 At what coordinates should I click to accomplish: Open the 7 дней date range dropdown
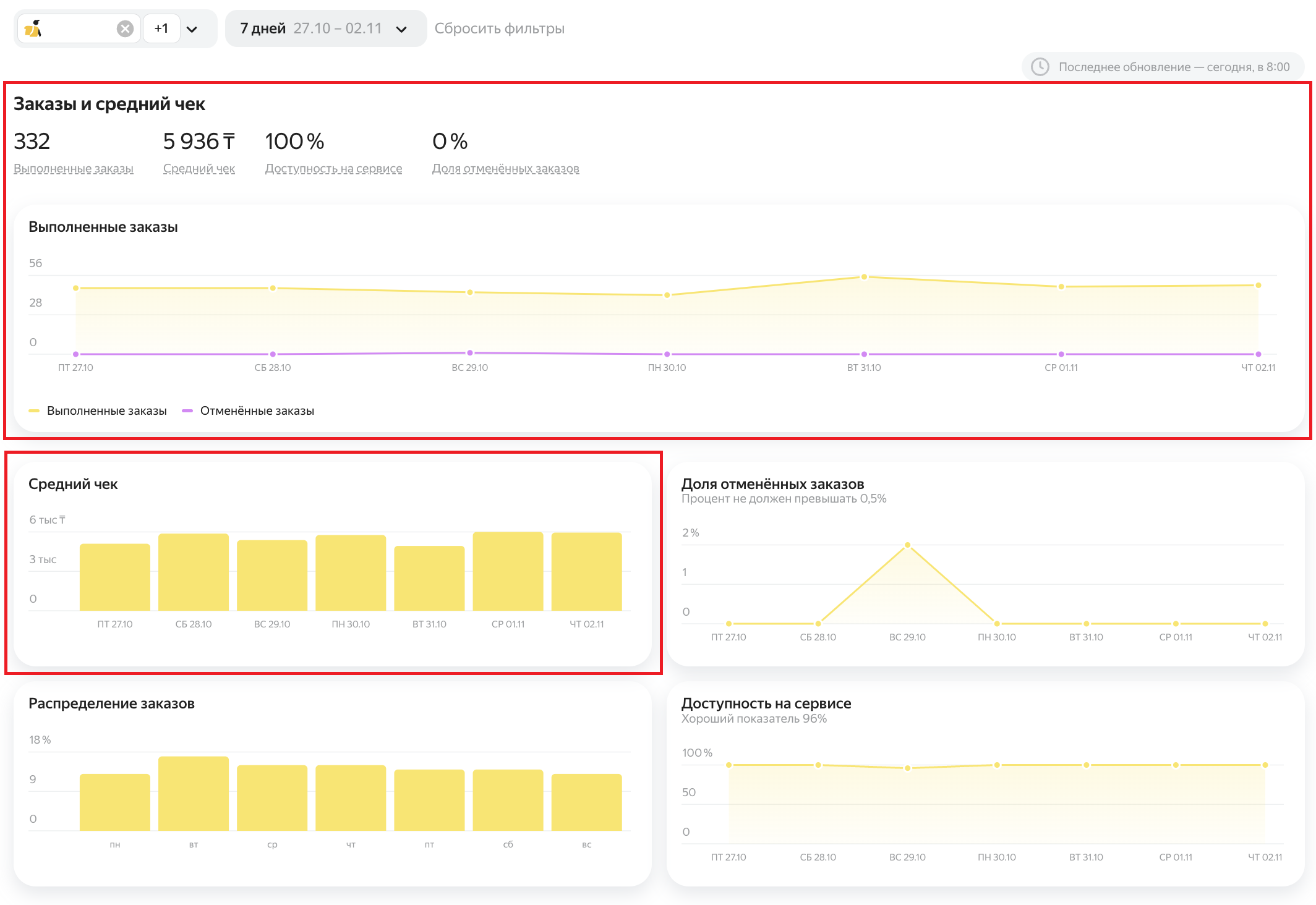325,28
